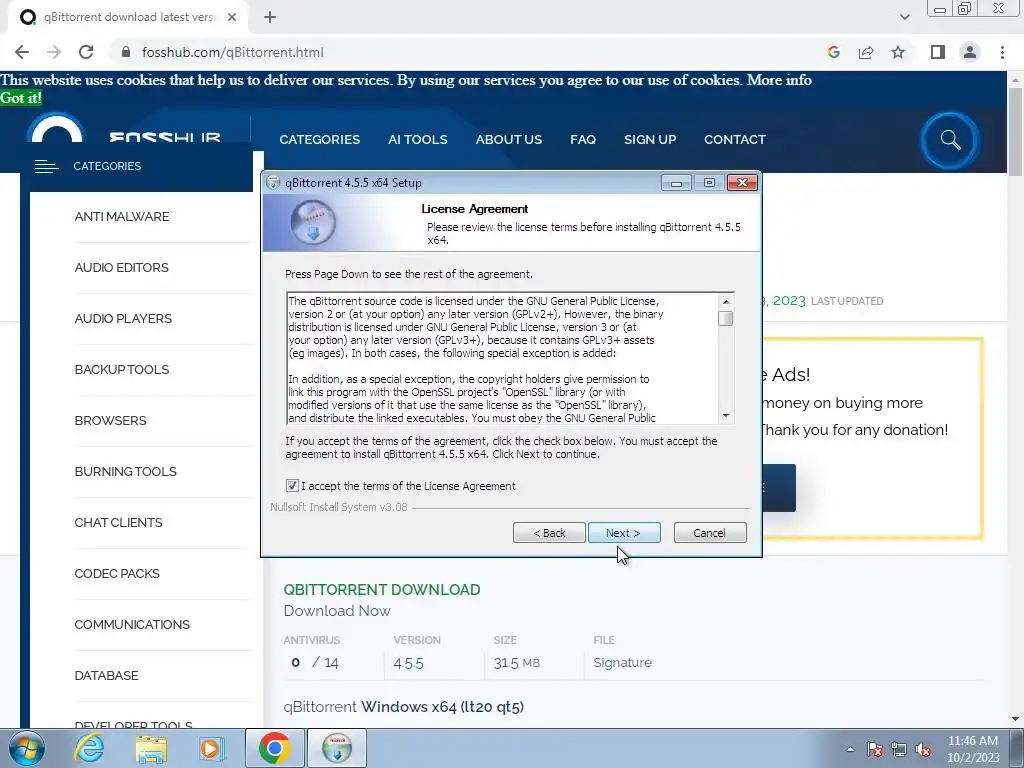Viewport: 1024px width, 768px height.
Task: Go to ABOUT US page
Action: pos(509,140)
